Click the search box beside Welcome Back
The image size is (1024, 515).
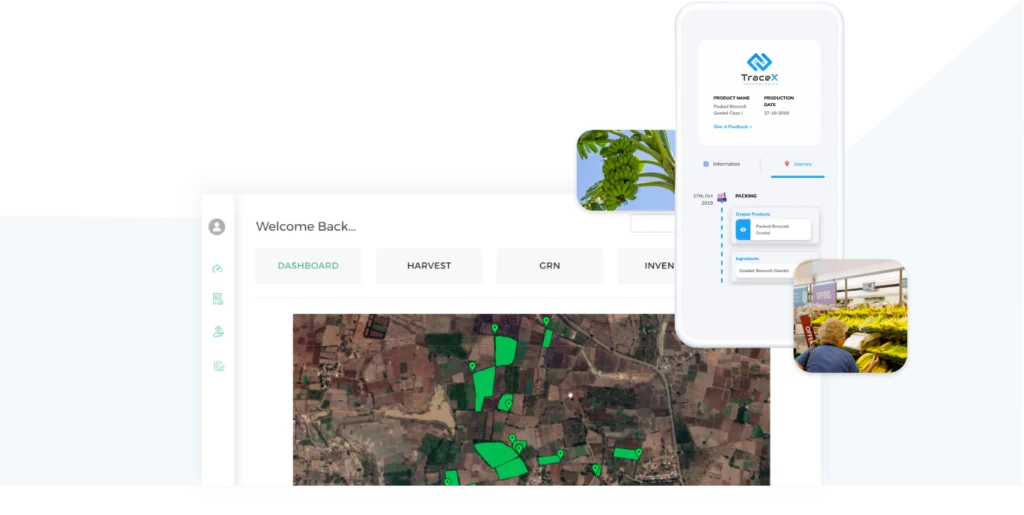pos(653,223)
